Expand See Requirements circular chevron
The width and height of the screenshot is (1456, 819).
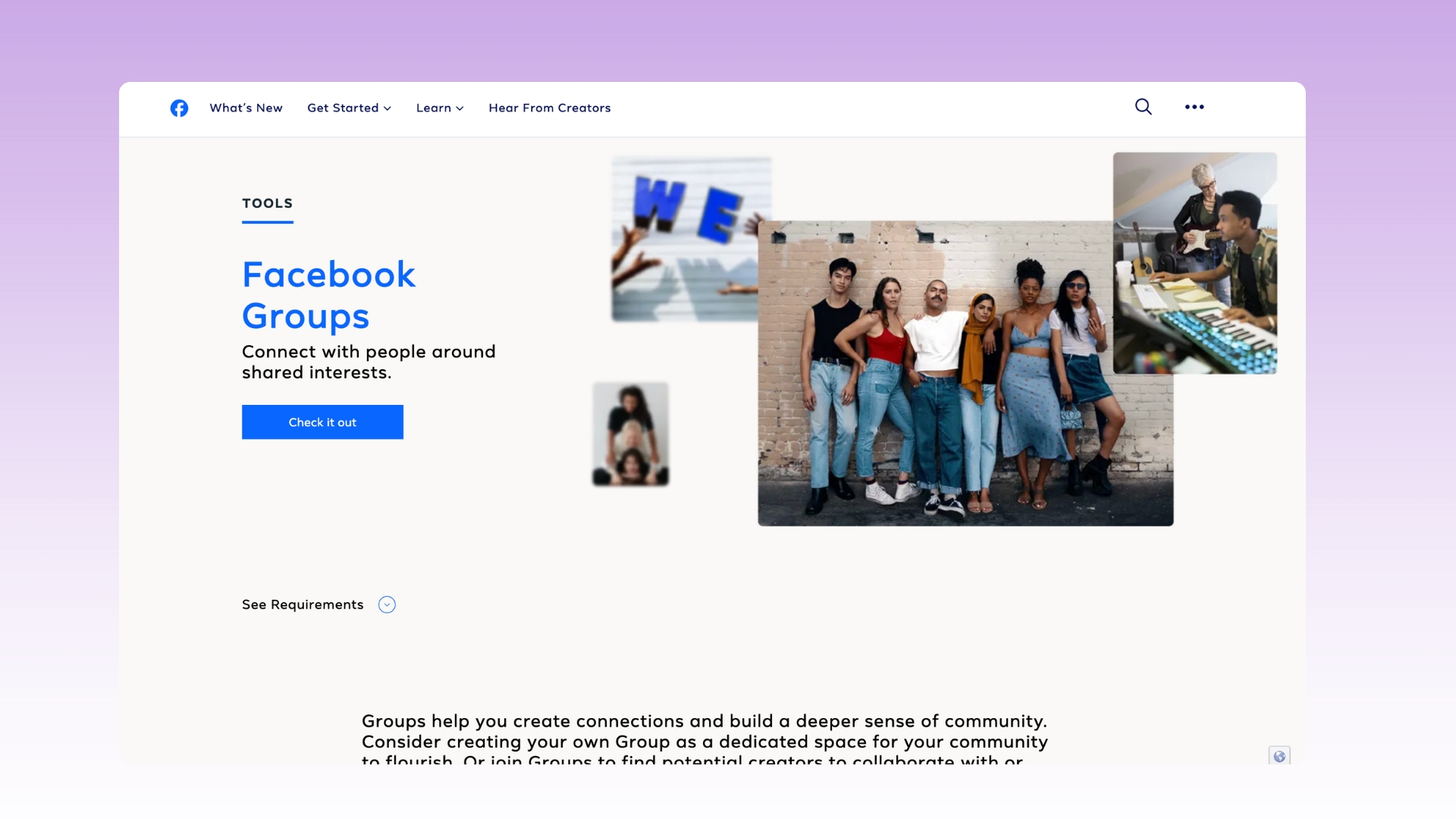coord(387,604)
